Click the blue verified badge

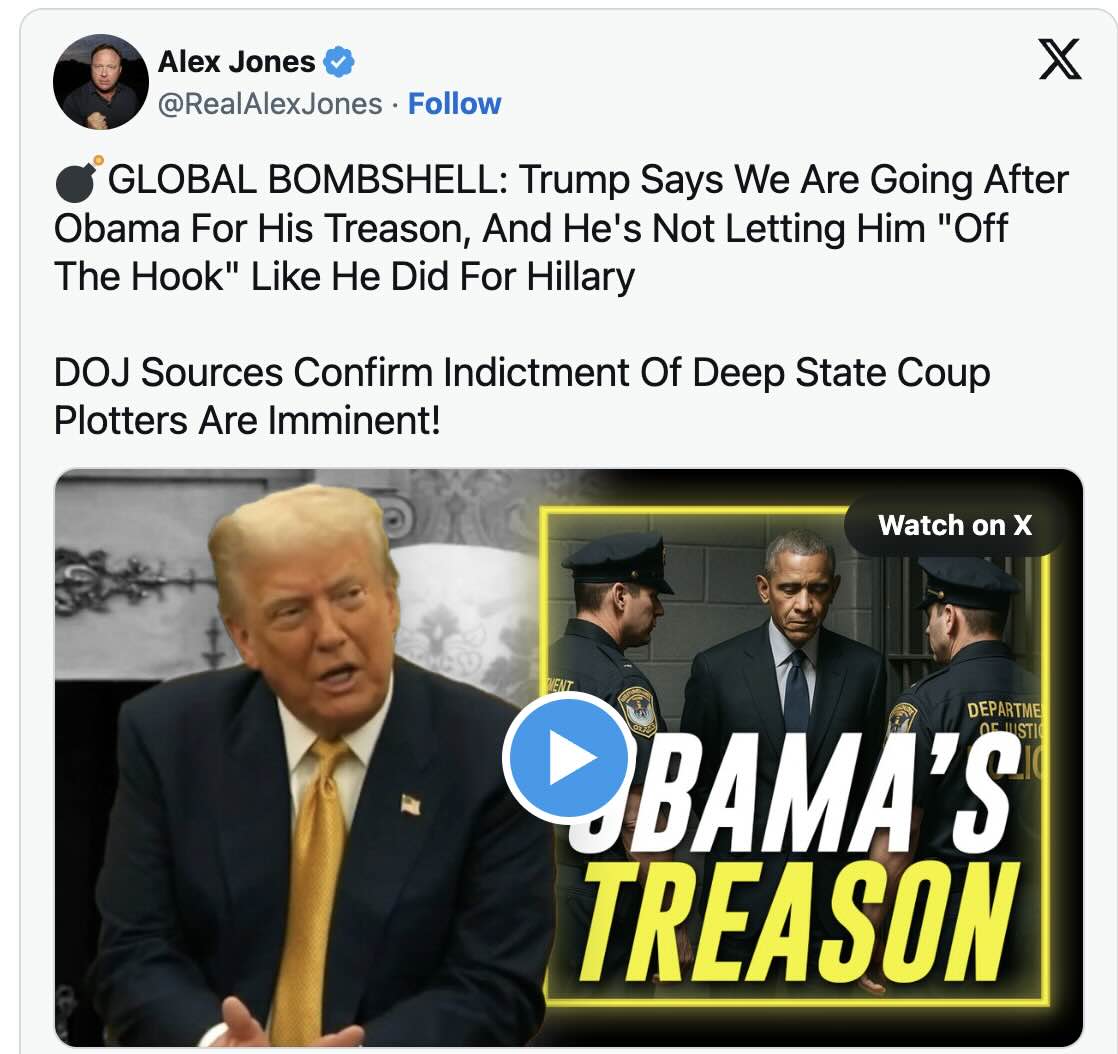tap(339, 62)
